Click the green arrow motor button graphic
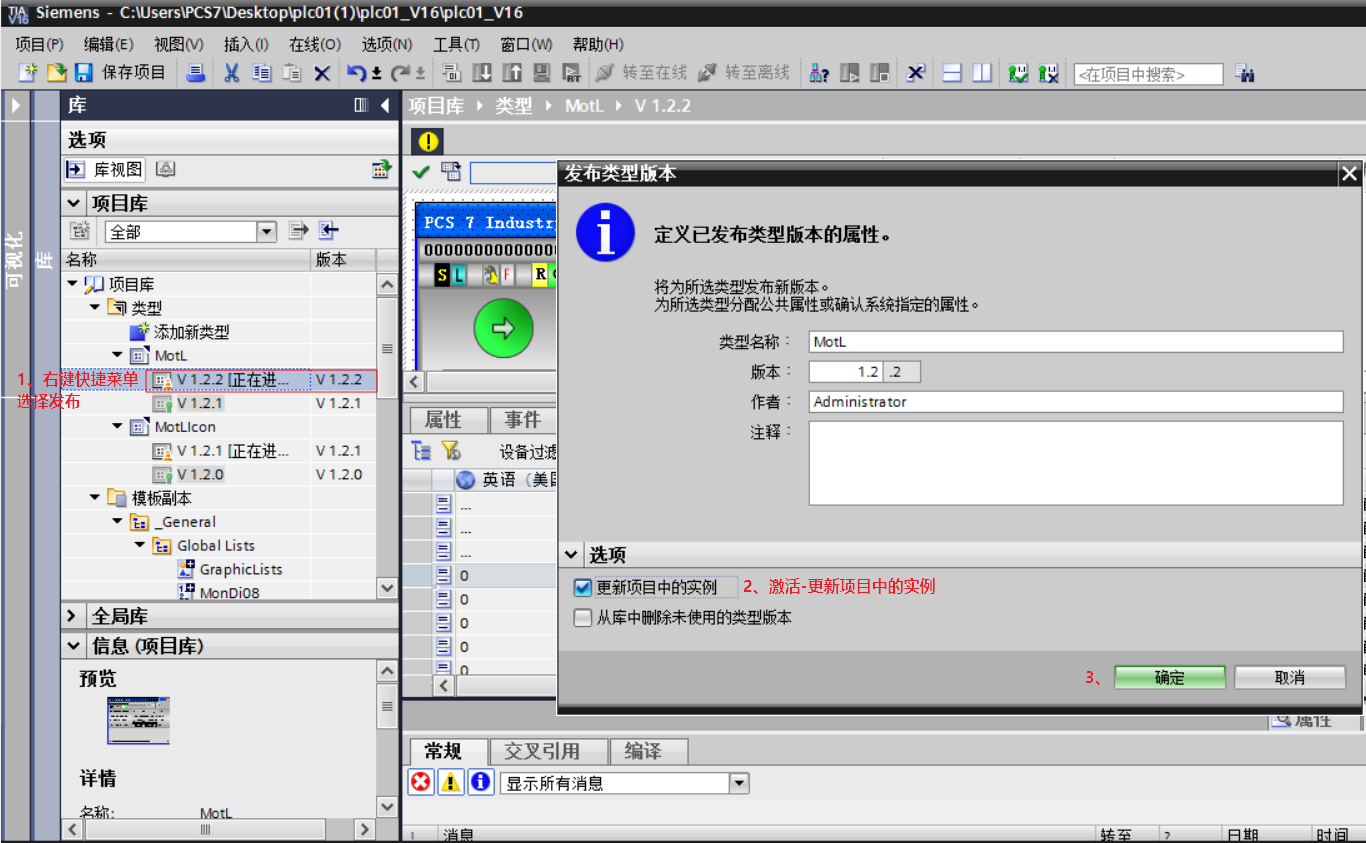Image resolution: width=1366 pixels, height=843 pixels. tap(503, 327)
